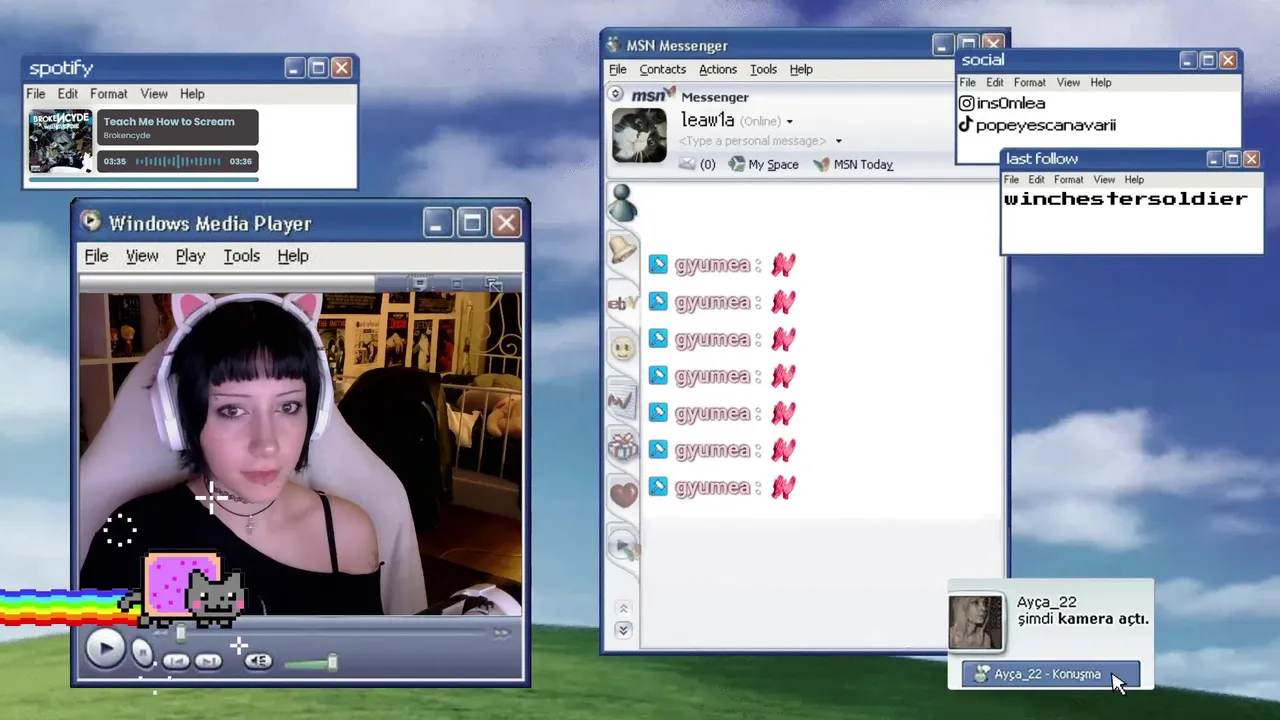The image size is (1280, 720).
Task: Select the stock chart tab in MSN sidebar
Action: 621,400
